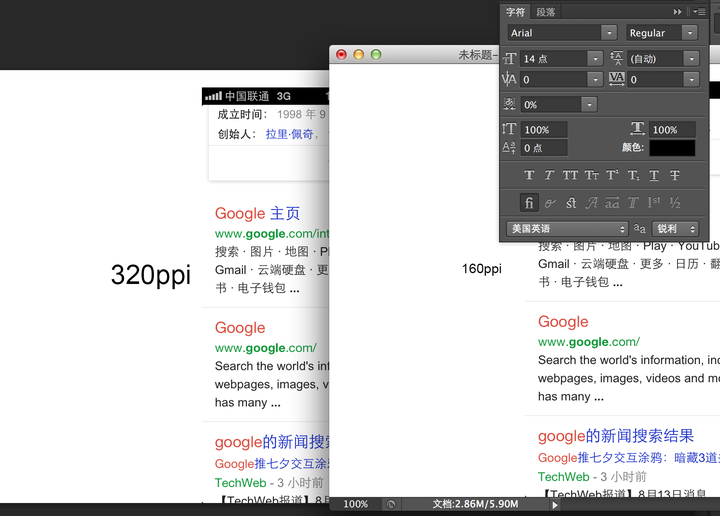720x516 pixels.
Task: Toggle standard ligatures (fi) button
Action: point(529,202)
